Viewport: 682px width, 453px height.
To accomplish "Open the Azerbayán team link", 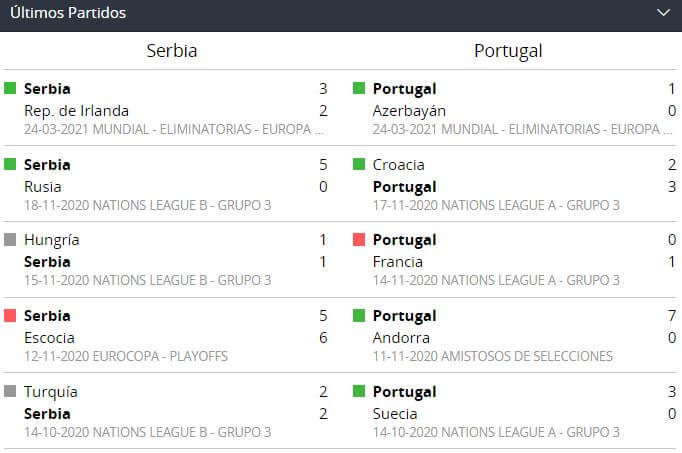I will tap(409, 111).
